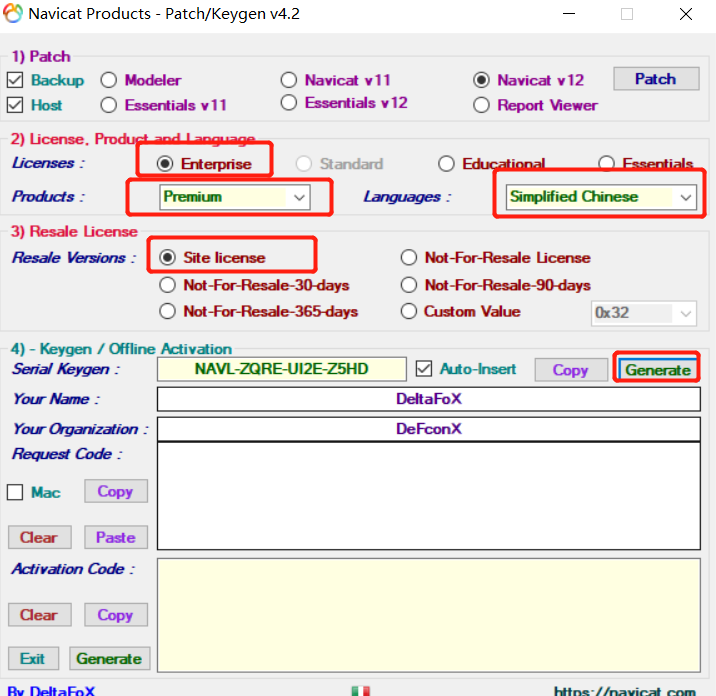
Task: Click the Your Organization field containing DeFconX
Action: [x=429, y=429]
